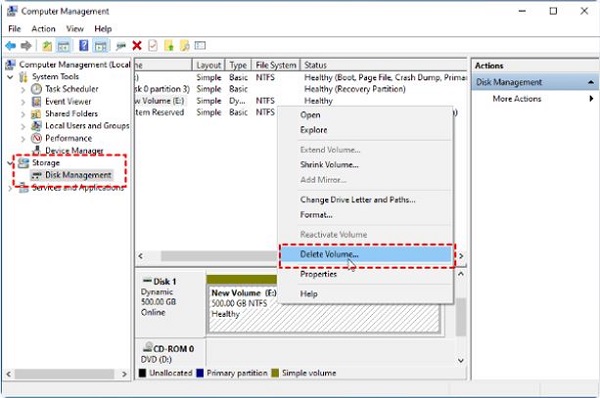The width and height of the screenshot is (600, 398).
Task: Choose Shrink Volume... in context menu
Action: click(365, 165)
